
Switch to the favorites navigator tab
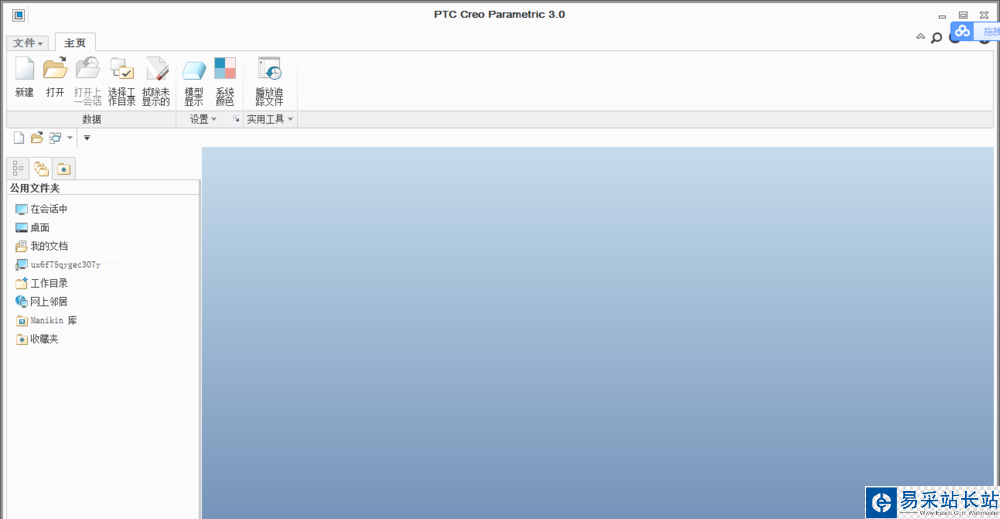pyautogui.click(x=64, y=168)
